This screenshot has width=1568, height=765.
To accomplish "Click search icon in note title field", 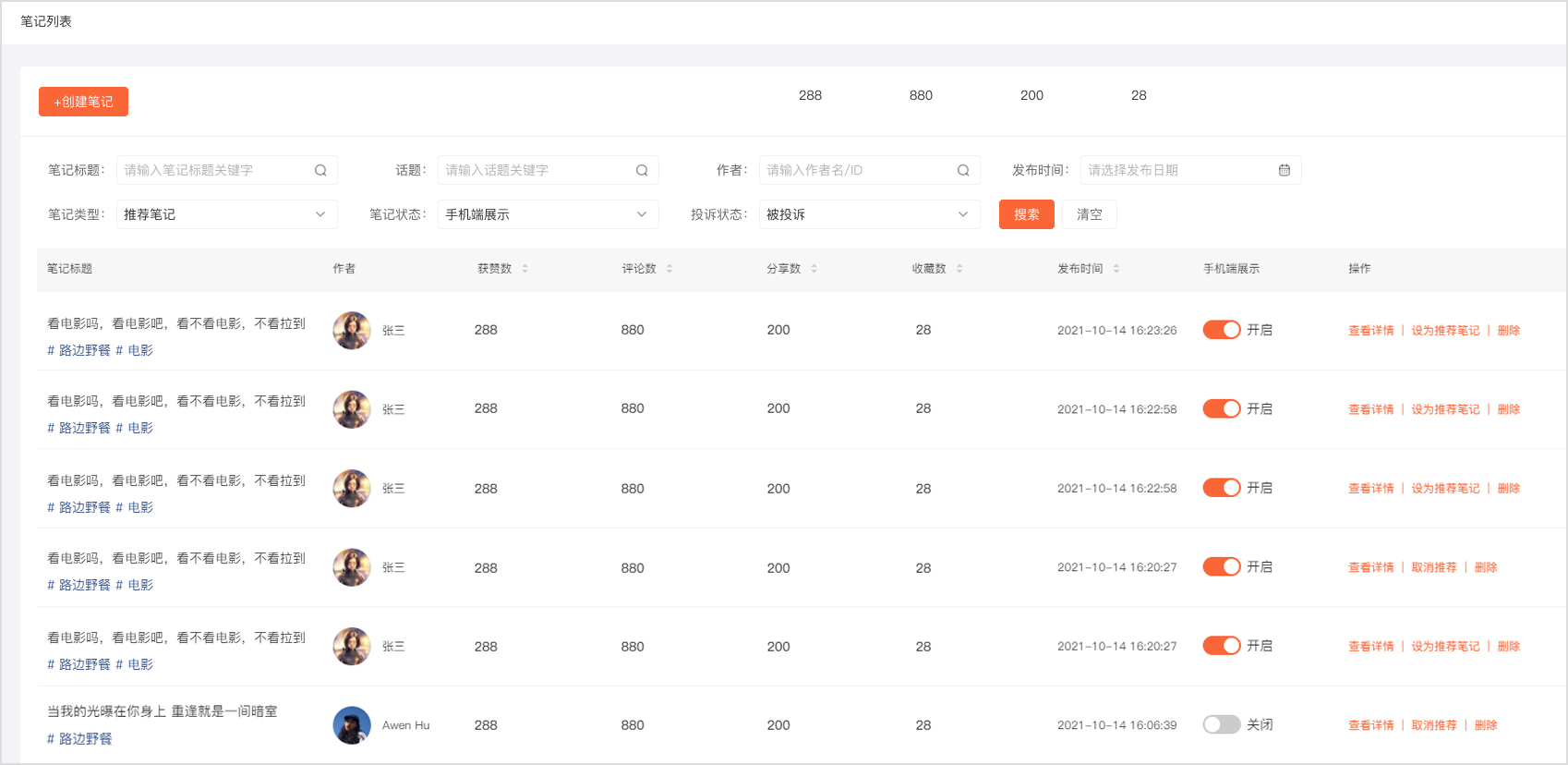I will (x=320, y=170).
